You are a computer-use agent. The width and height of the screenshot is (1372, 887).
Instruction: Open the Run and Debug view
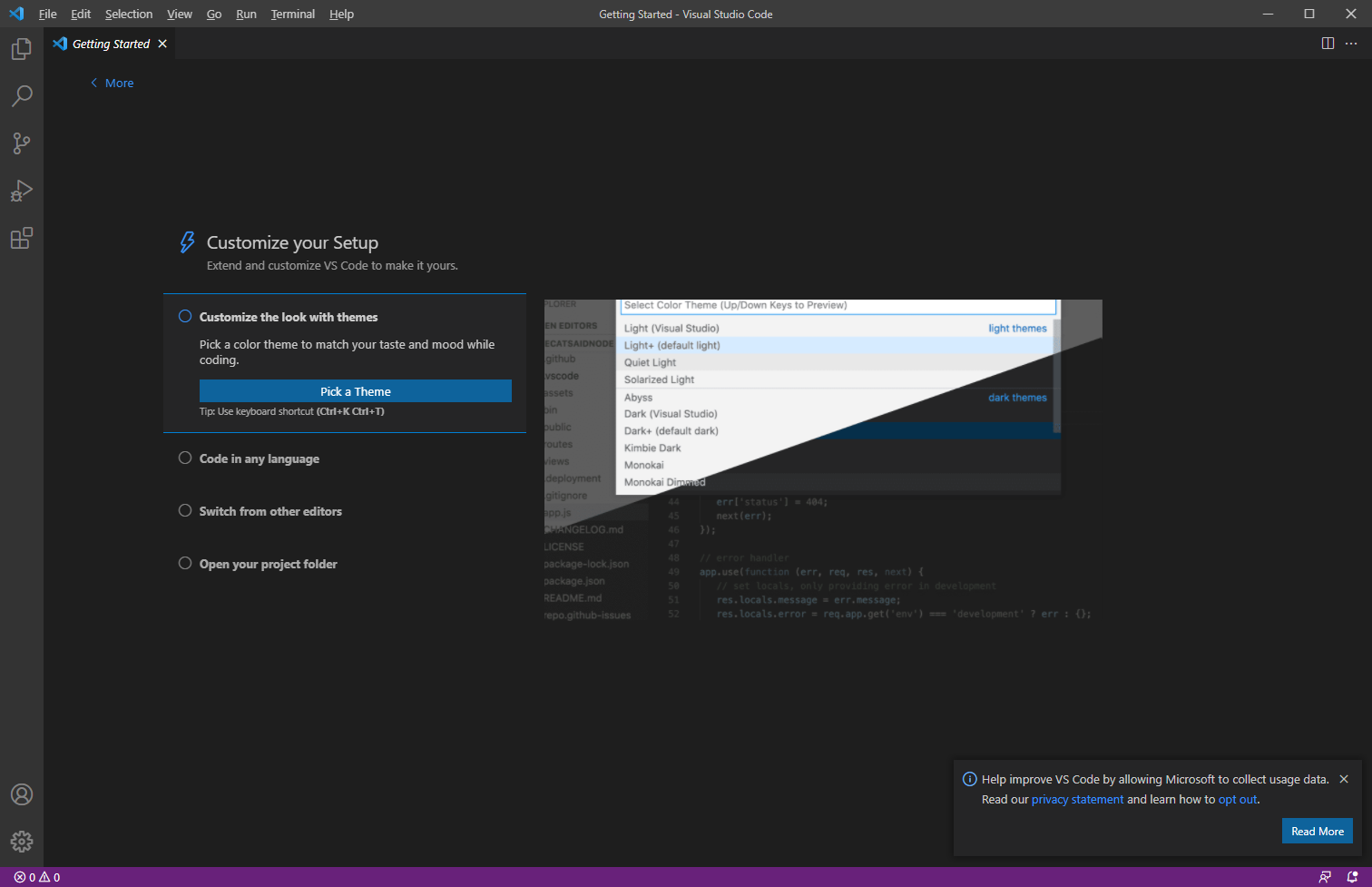pos(22,191)
